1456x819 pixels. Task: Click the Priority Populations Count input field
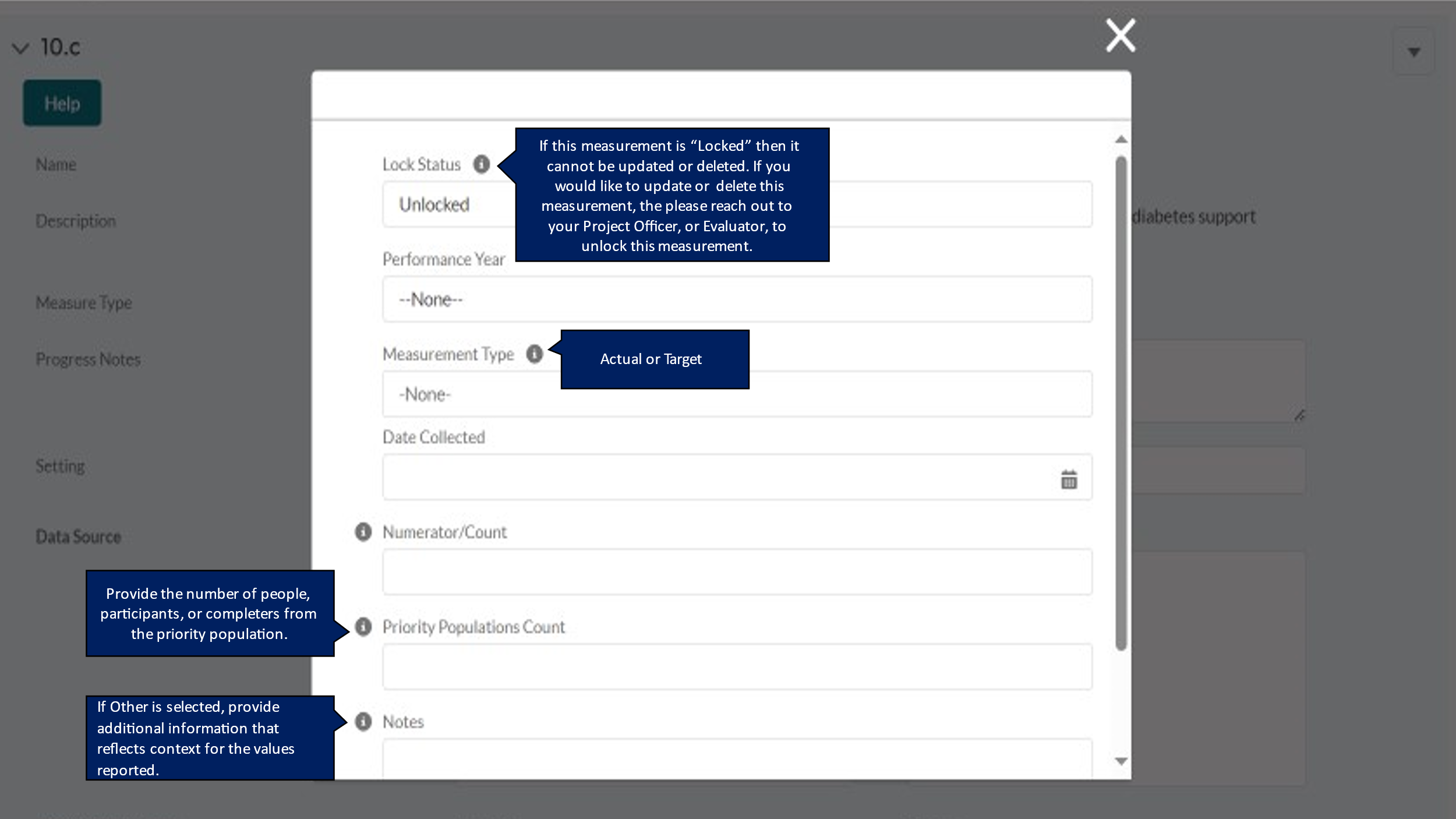point(737,667)
